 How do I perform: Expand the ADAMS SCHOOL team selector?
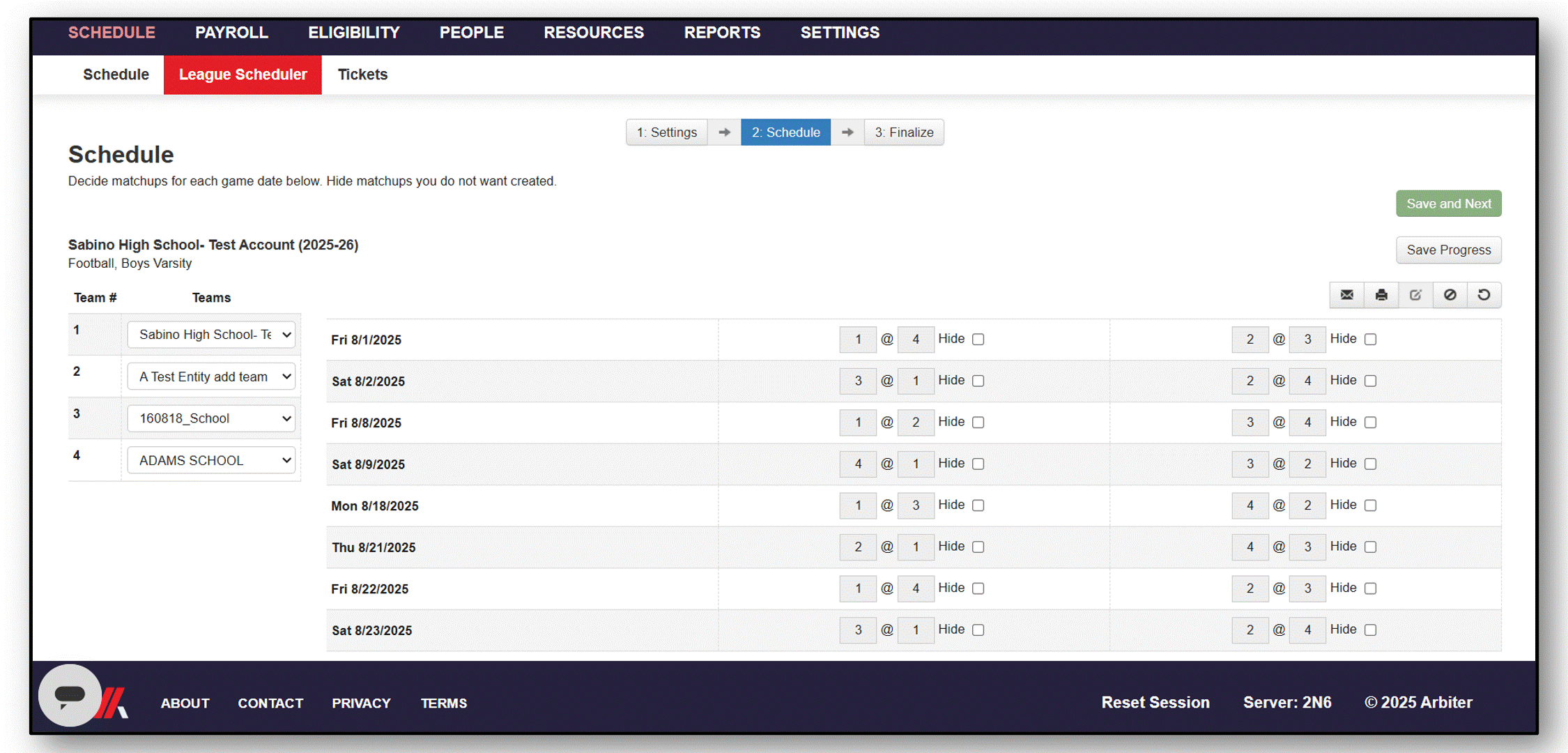(x=211, y=460)
